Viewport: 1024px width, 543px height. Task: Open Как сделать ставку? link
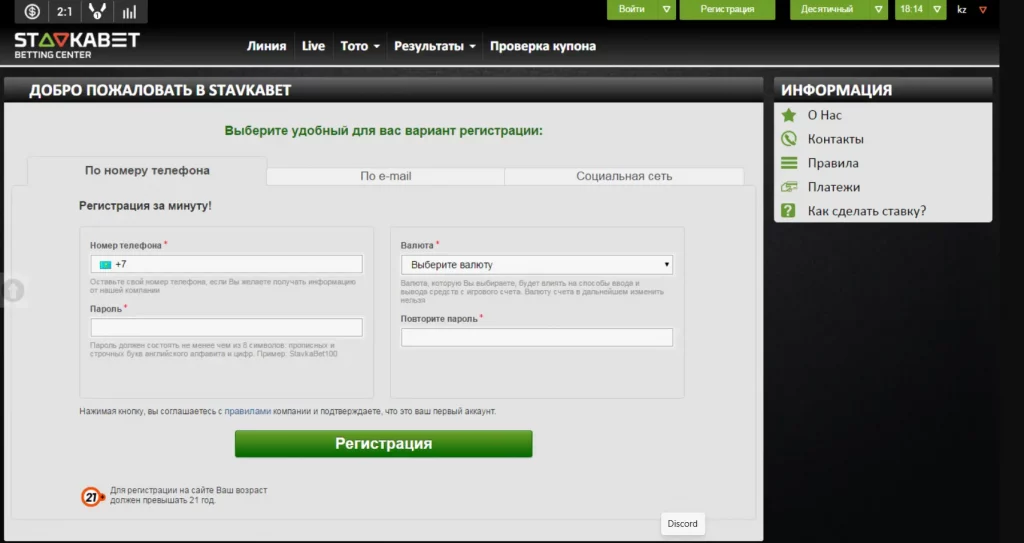click(867, 210)
